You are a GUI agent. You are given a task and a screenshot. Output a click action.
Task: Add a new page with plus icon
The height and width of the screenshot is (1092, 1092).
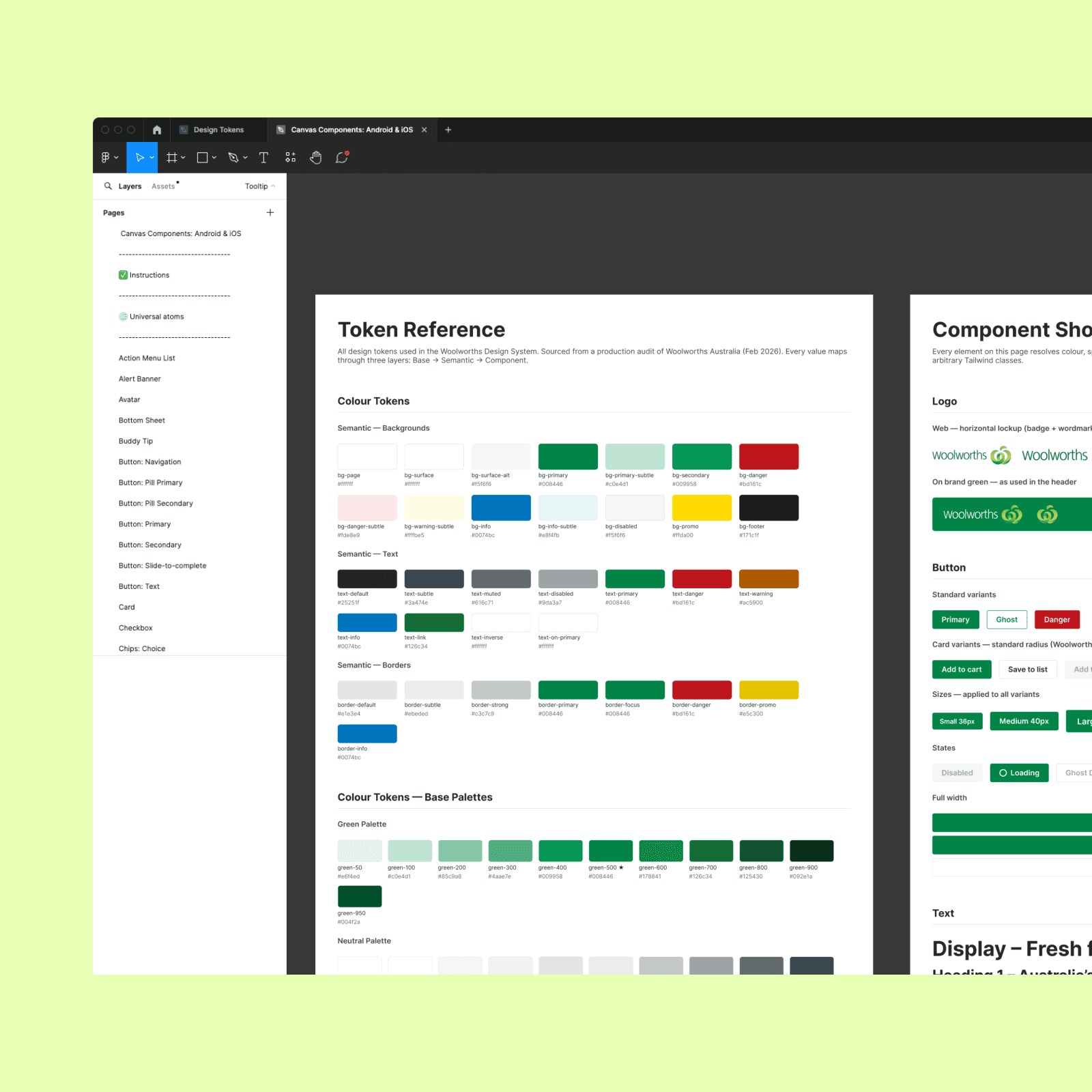[x=270, y=212]
